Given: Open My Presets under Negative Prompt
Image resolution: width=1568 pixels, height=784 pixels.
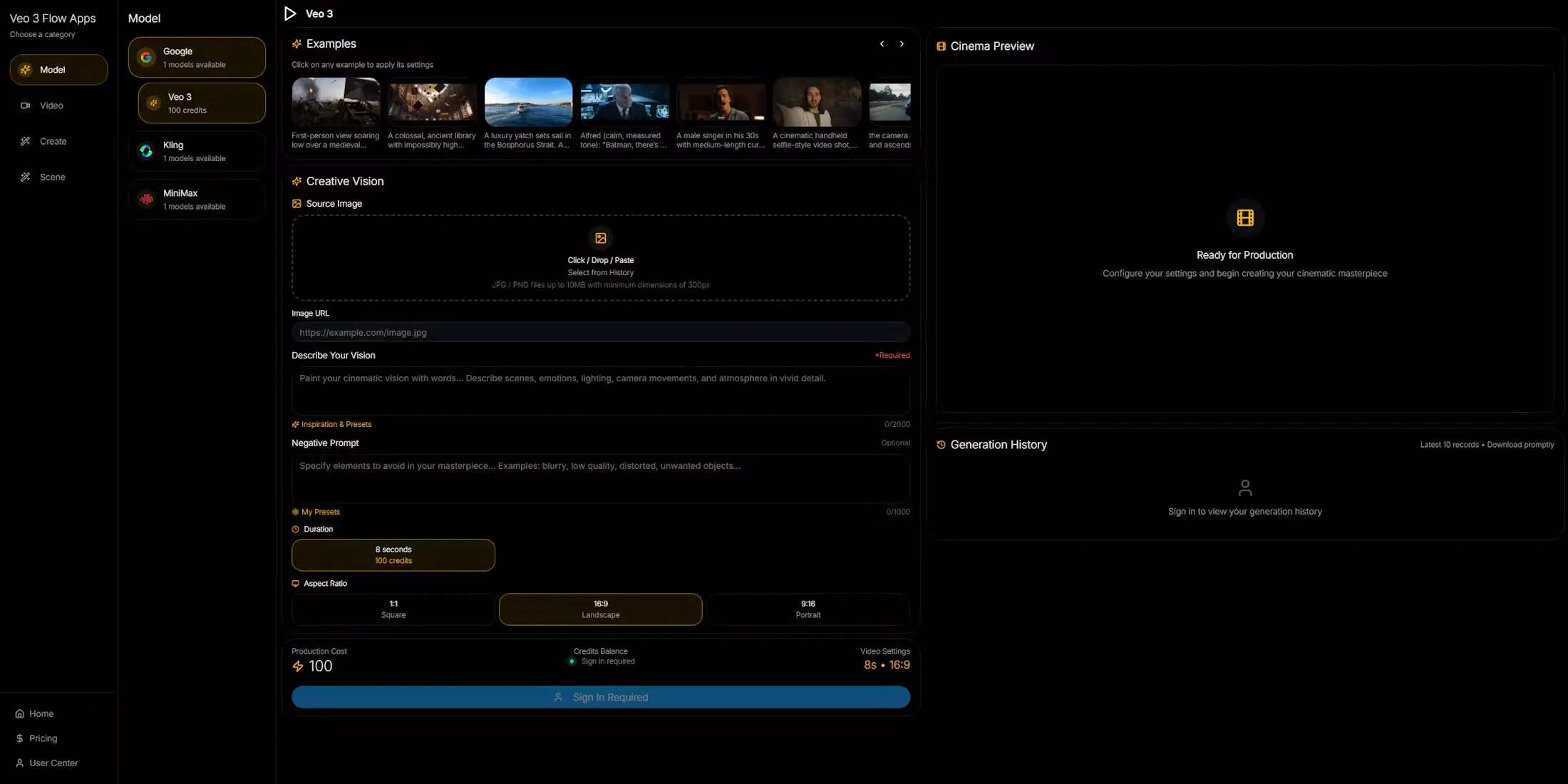Looking at the screenshot, I should pos(316,512).
